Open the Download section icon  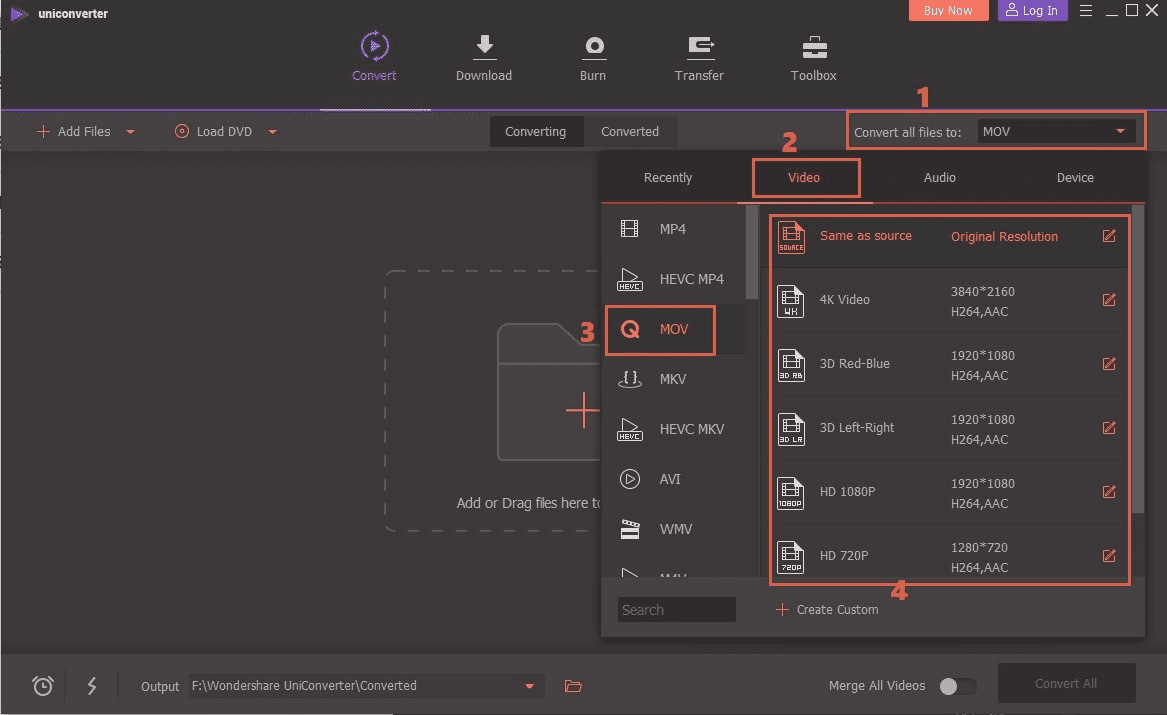coord(484,47)
